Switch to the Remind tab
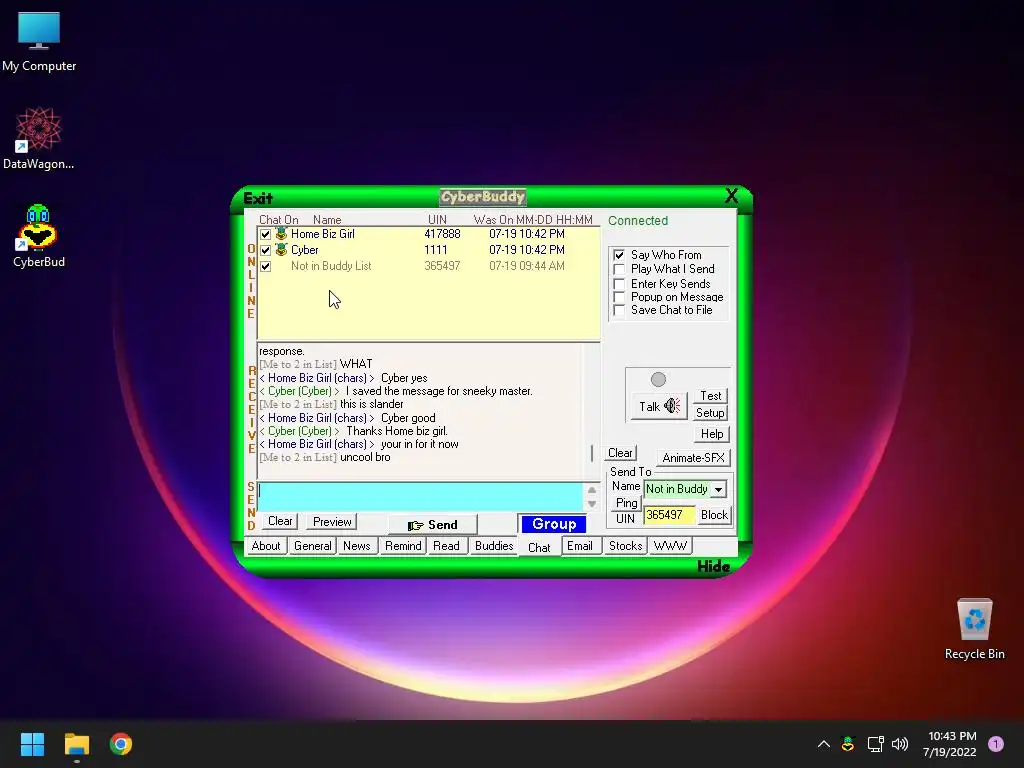Image resolution: width=1024 pixels, height=768 pixels. (x=403, y=546)
